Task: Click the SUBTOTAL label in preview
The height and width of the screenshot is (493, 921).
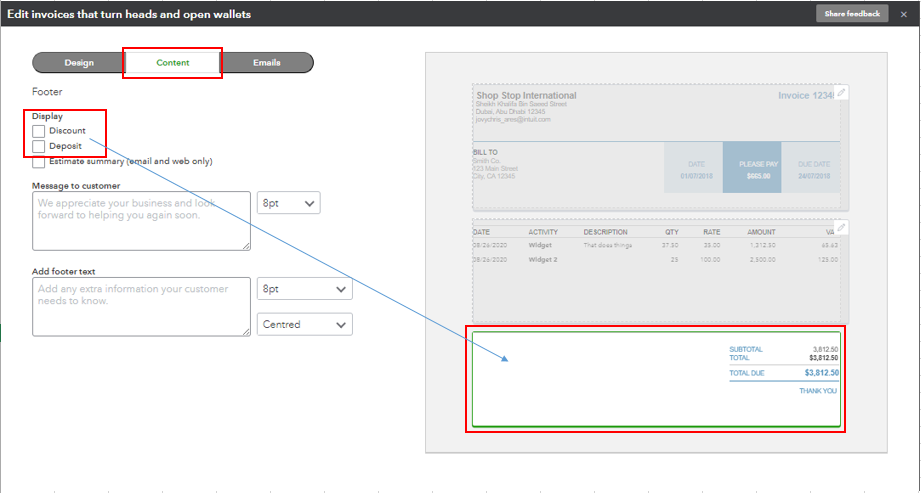Action: tap(746, 349)
